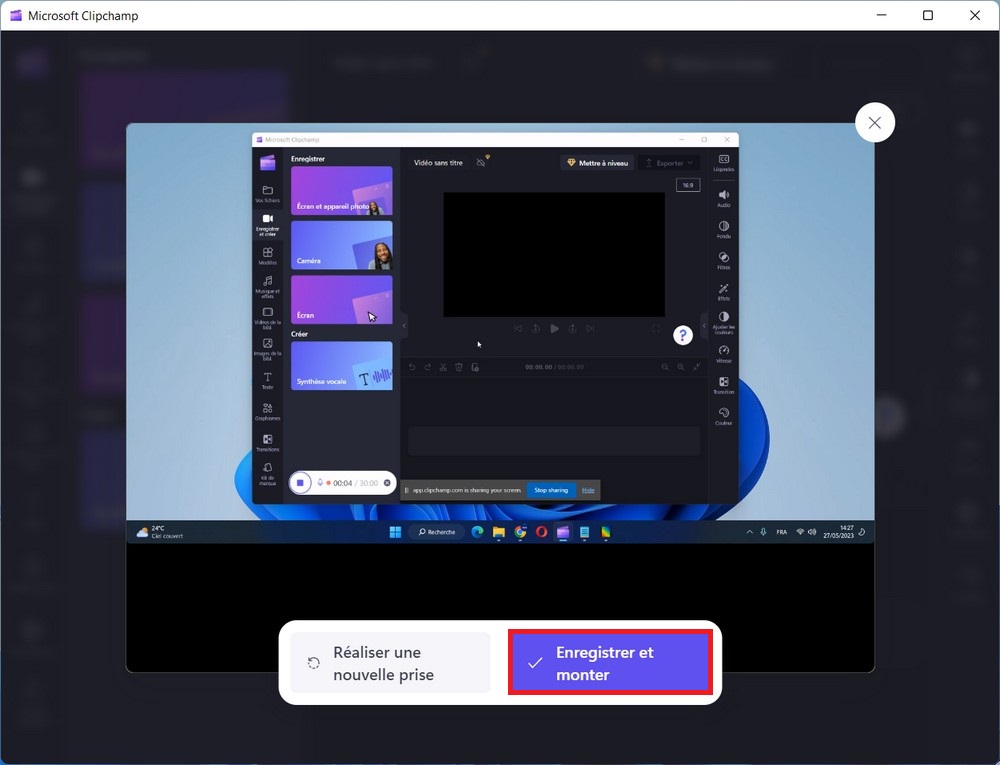Mute the microphone in the recording bar
Viewport: 1000px width, 765px height.
pyautogui.click(x=320, y=482)
